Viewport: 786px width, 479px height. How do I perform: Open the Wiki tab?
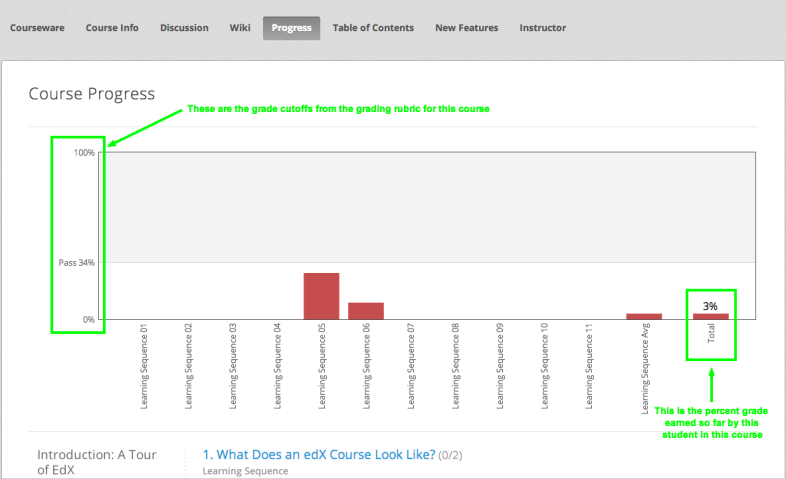tap(240, 28)
